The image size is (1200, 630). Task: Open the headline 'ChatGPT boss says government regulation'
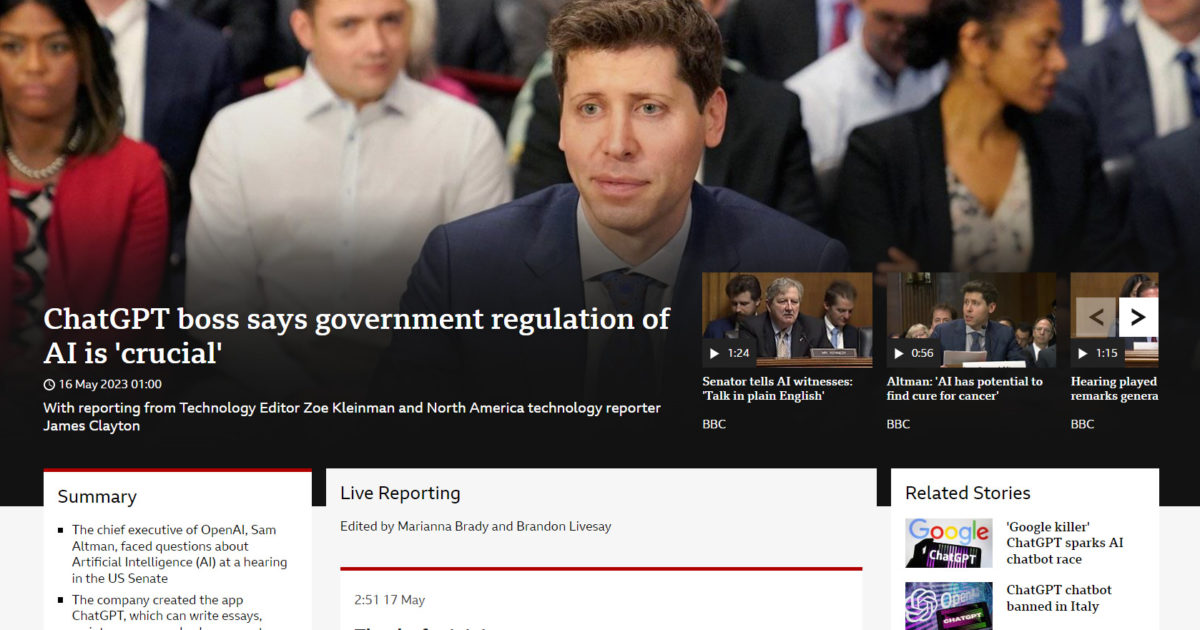coord(356,336)
